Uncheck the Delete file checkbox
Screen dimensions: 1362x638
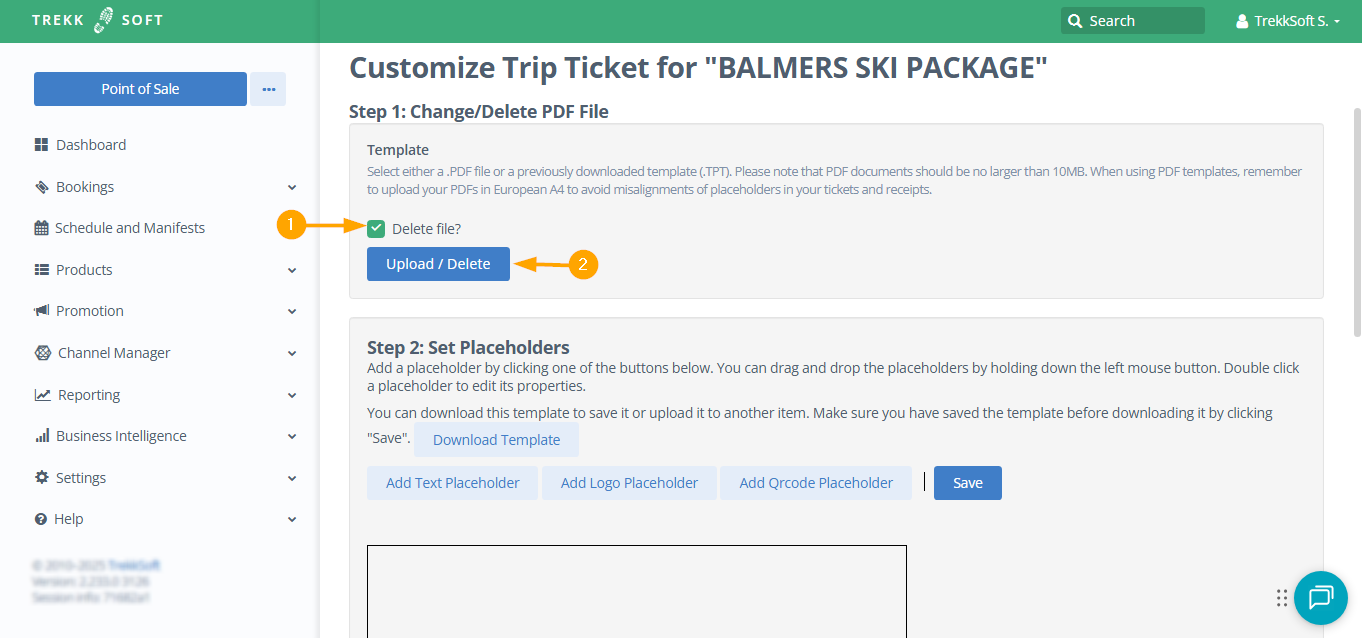coord(376,229)
